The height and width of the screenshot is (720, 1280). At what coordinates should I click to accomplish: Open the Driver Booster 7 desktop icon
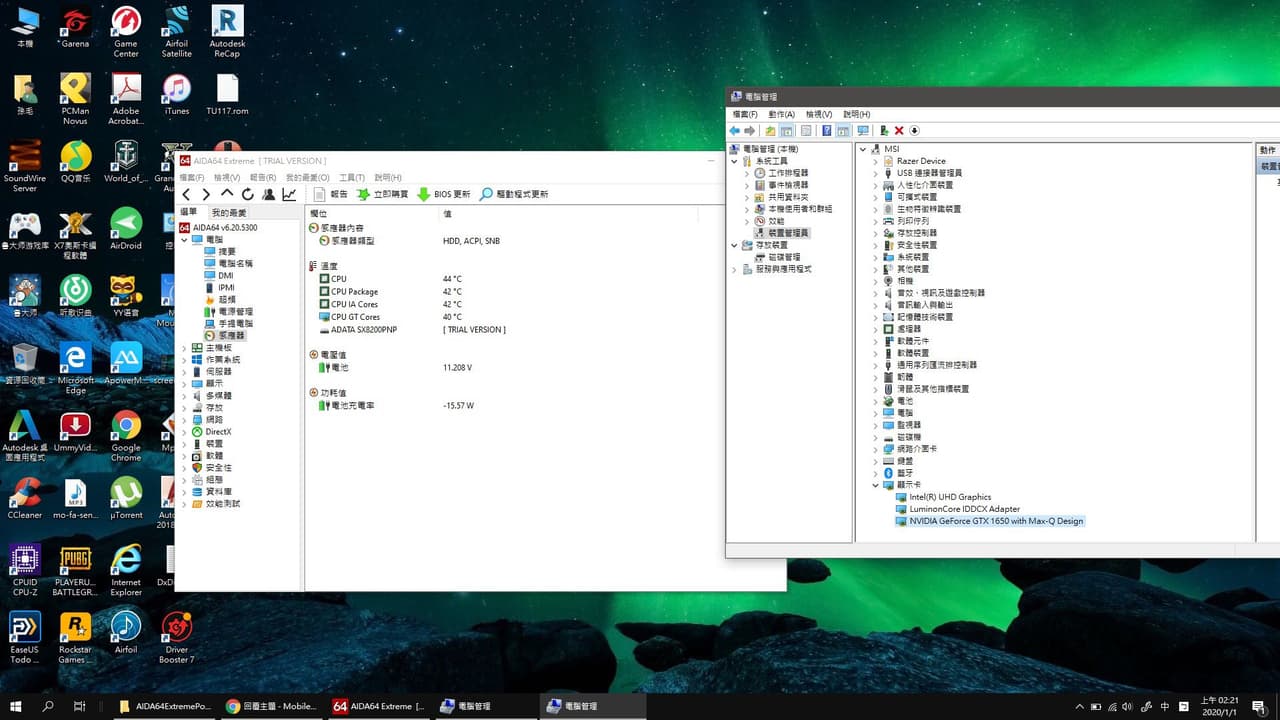[176, 637]
